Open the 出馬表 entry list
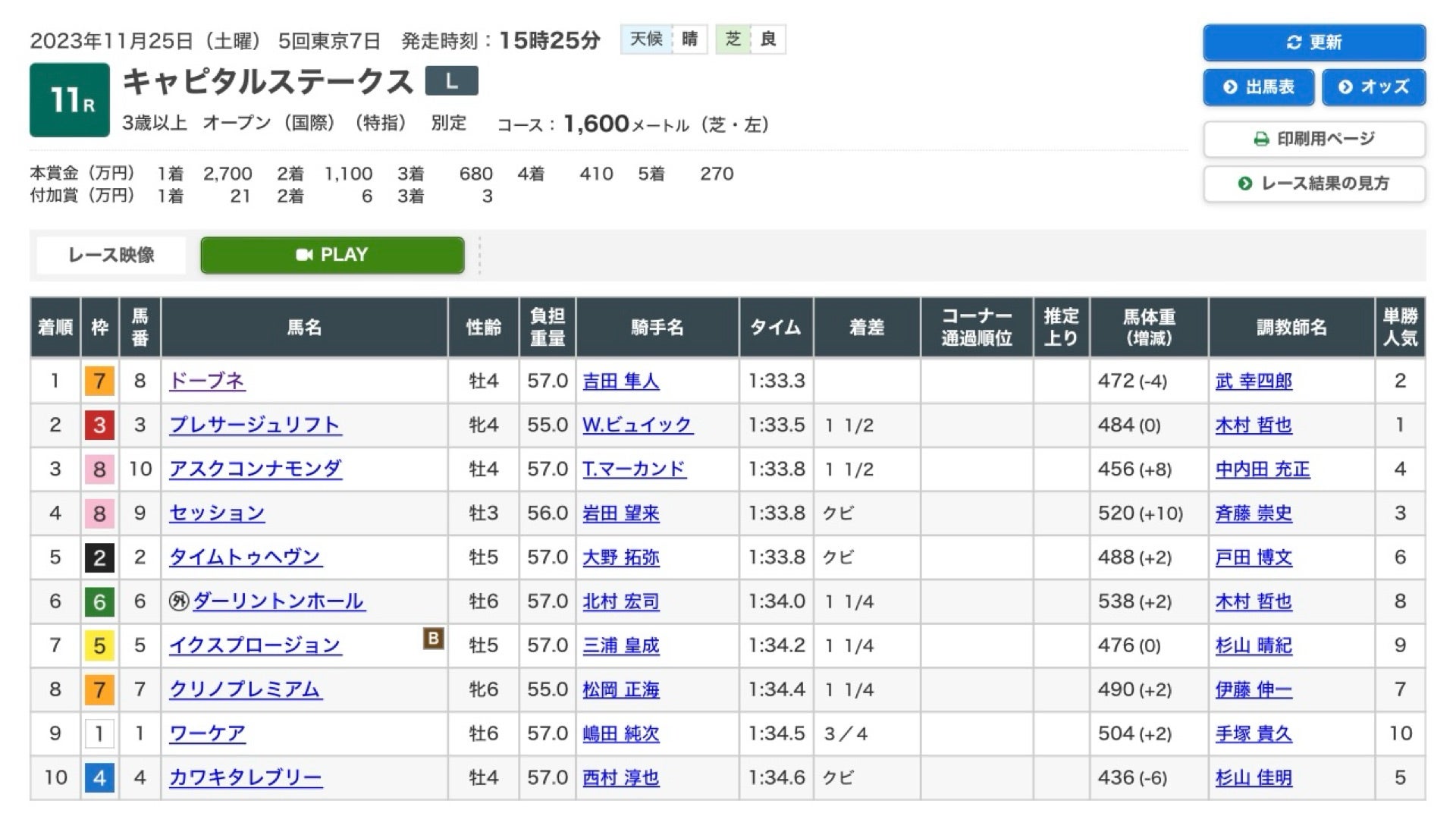Image resolution: width=1456 pixels, height=835 pixels. (1259, 87)
